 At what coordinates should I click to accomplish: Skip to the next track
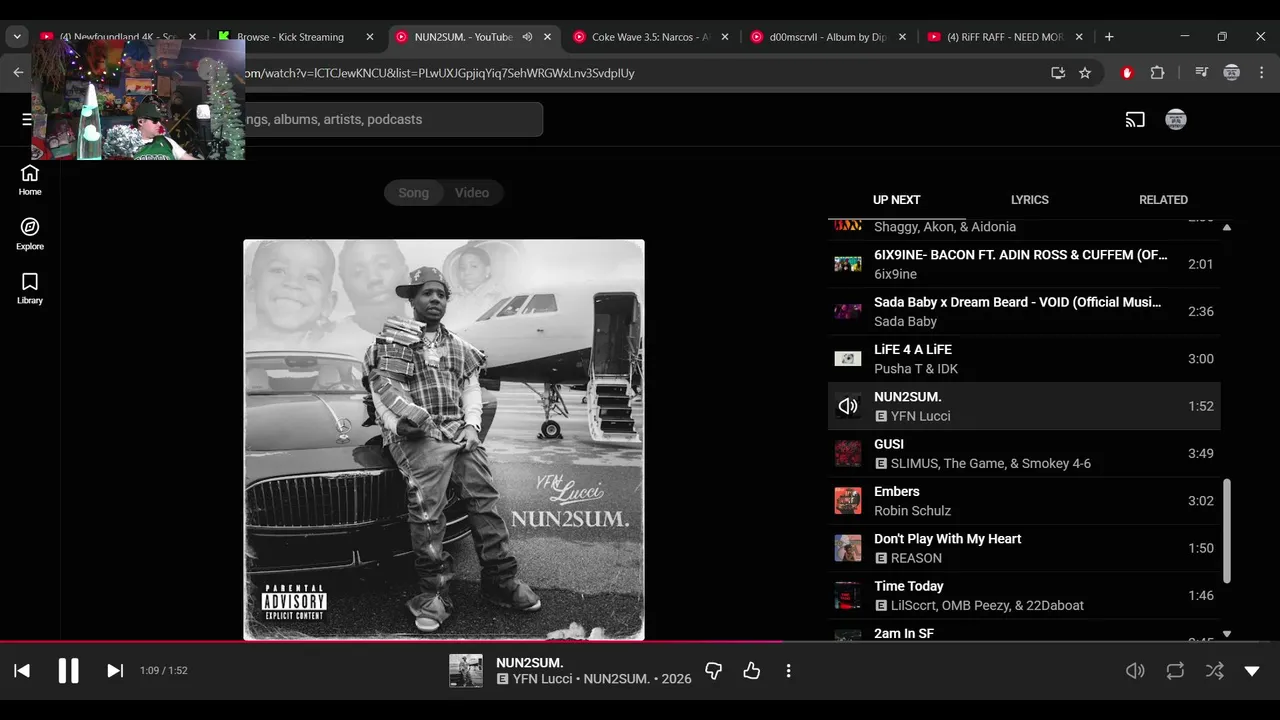pyautogui.click(x=115, y=671)
